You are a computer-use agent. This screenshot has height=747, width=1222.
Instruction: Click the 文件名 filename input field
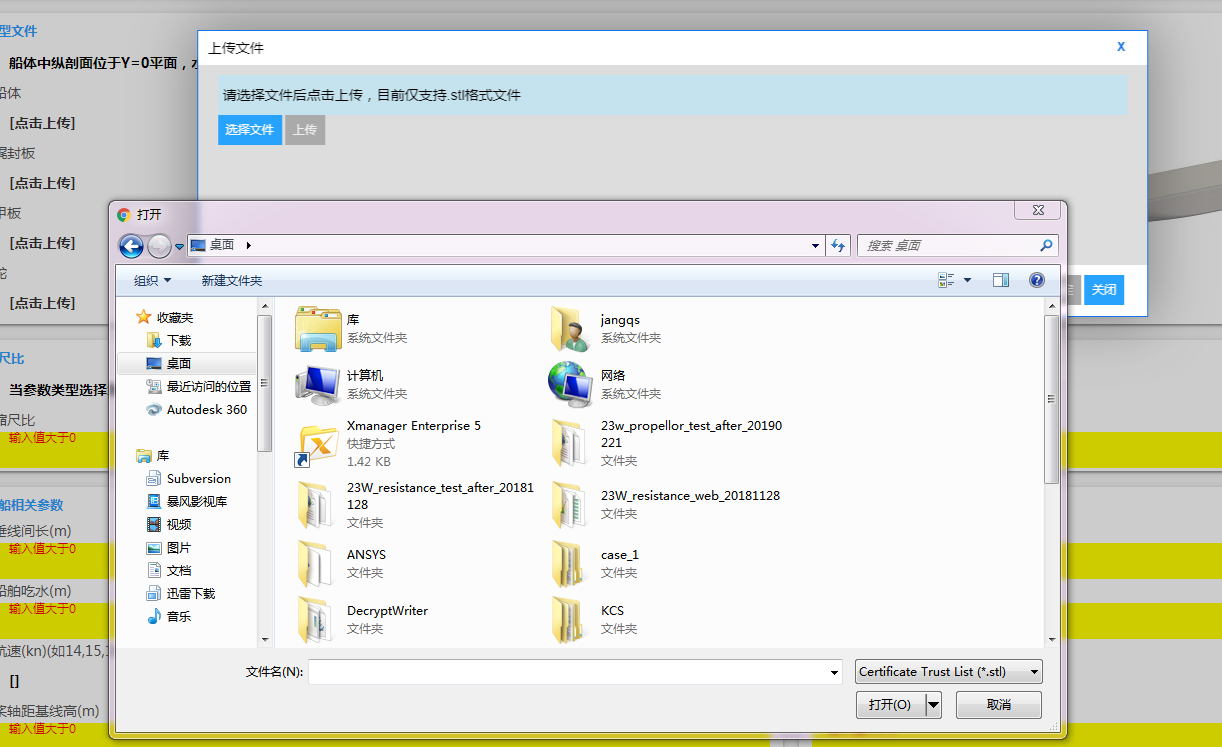pos(568,673)
